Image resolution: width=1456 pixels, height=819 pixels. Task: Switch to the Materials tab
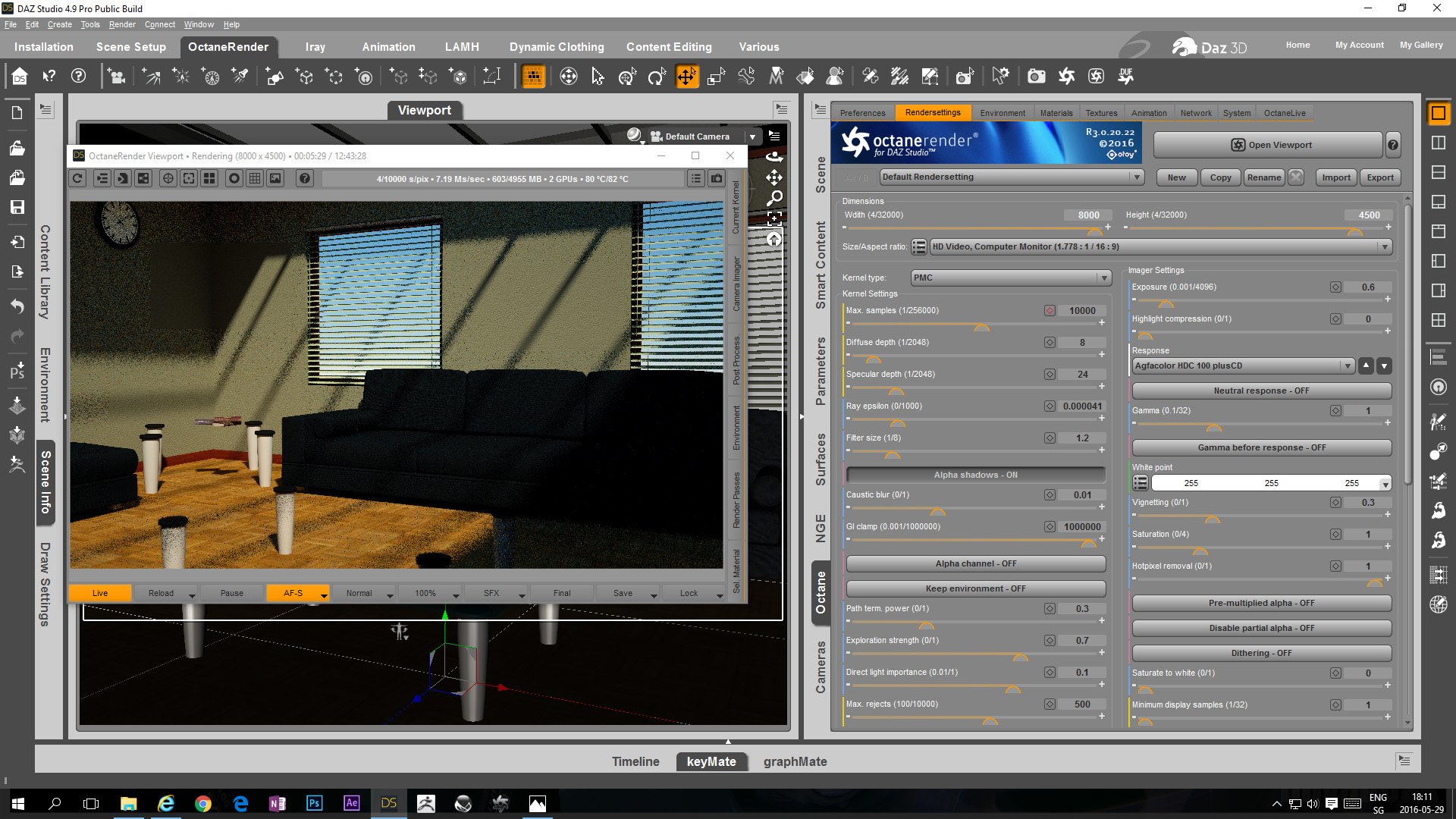click(1056, 113)
